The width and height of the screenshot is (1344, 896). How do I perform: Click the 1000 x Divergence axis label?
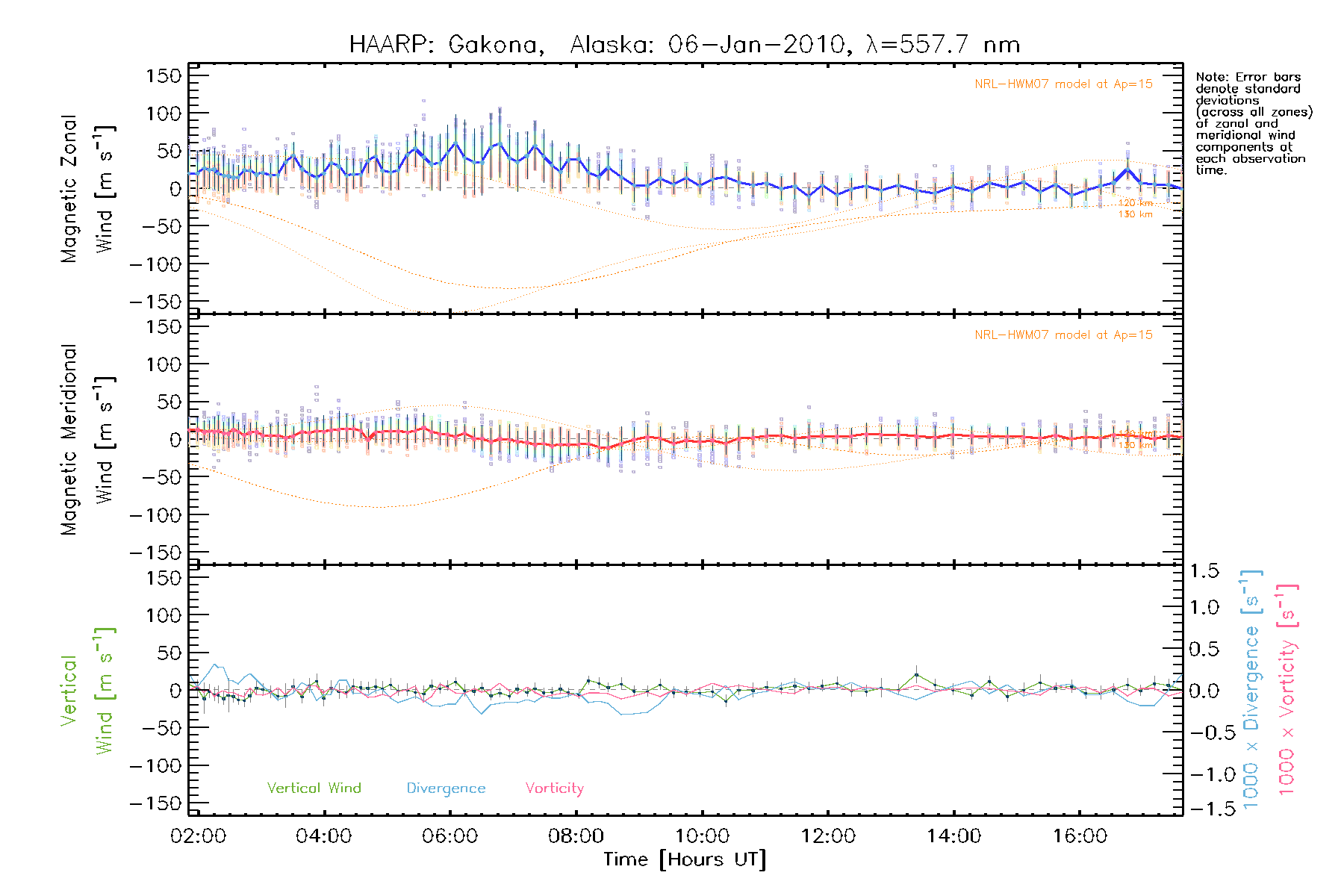pos(1251,690)
